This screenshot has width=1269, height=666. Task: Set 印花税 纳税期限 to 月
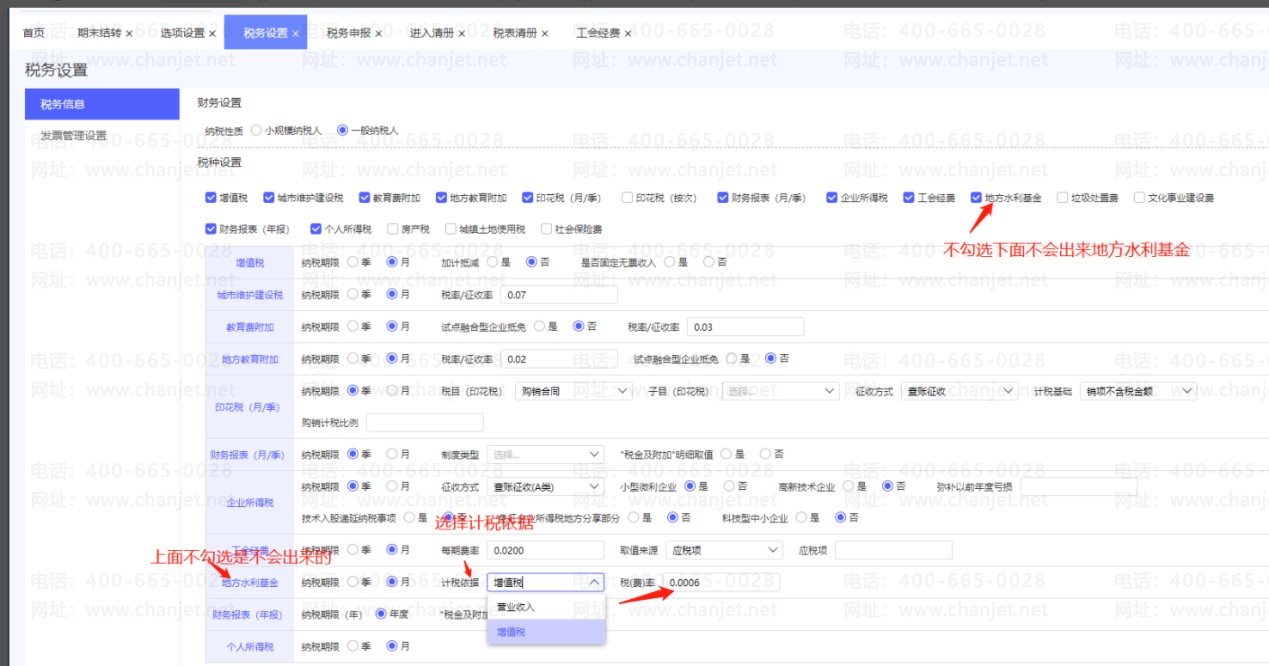[392, 391]
